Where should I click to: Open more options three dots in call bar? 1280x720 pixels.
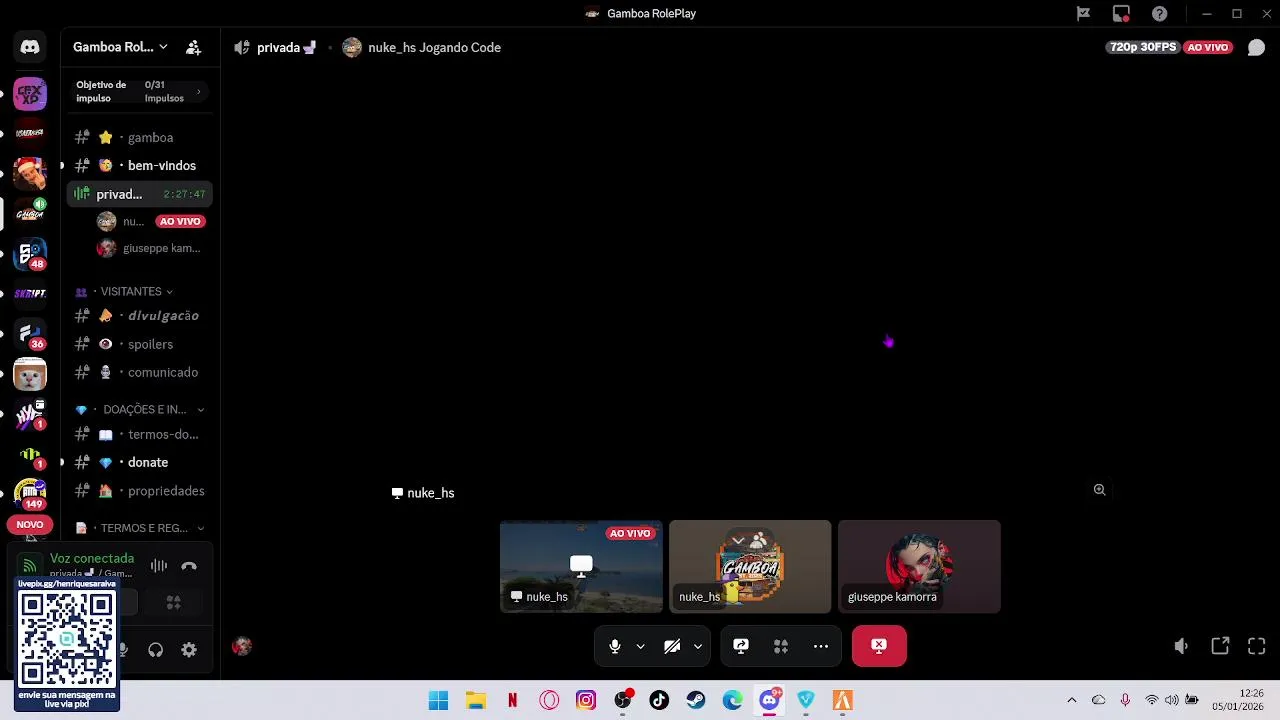click(821, 646)
